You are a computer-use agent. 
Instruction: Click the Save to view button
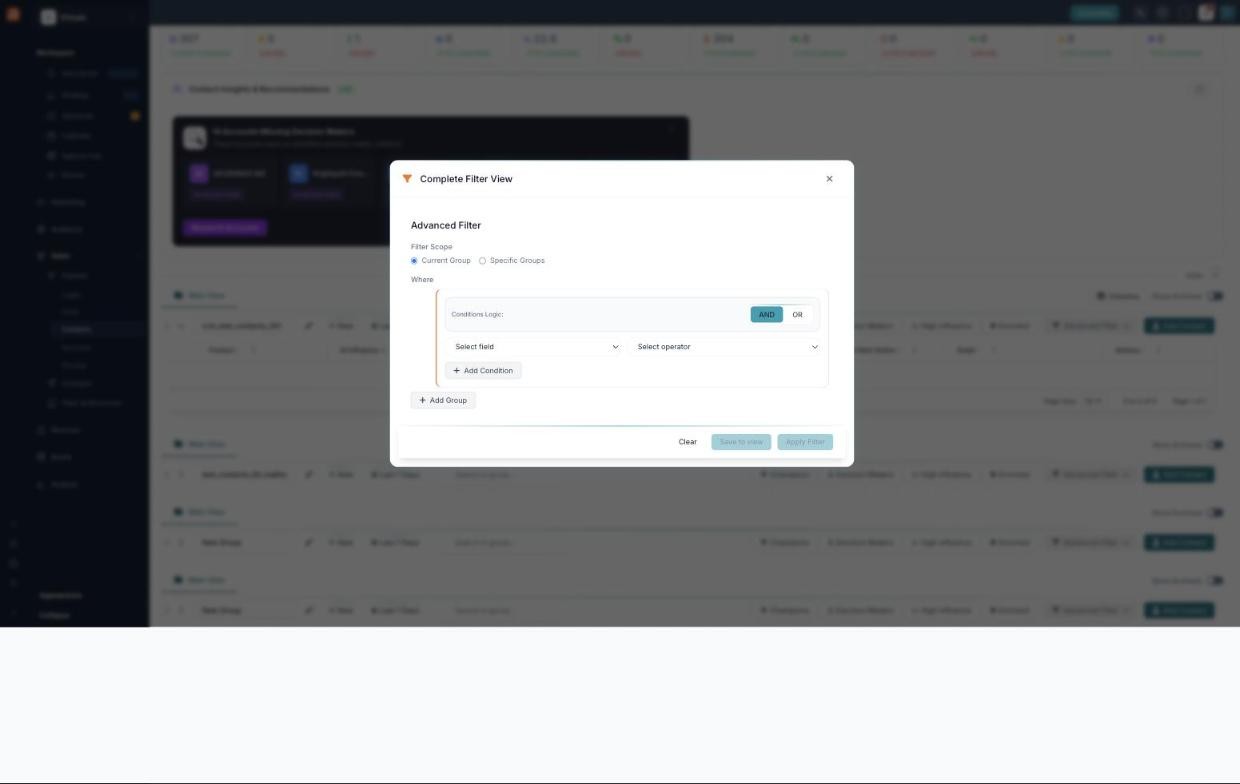[741, 442]
